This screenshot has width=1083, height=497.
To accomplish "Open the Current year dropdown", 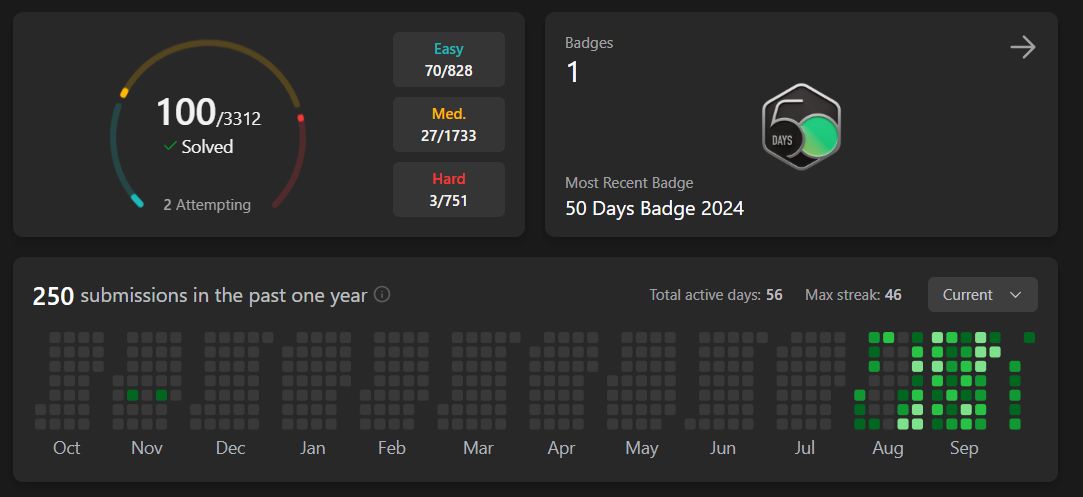I will (983, 295).
